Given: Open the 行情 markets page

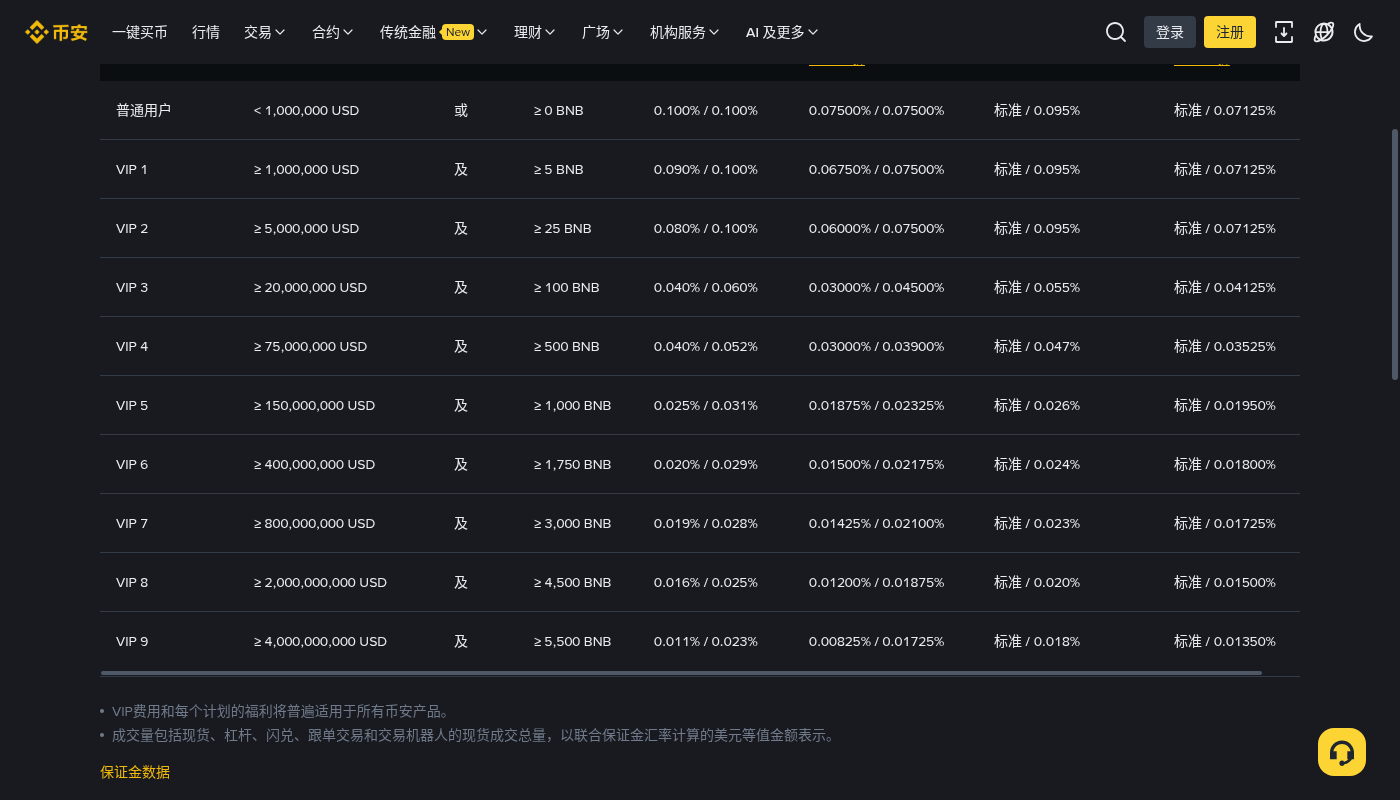Looking at the screenshot, I should pyautogui.click(x=206, y=32).
